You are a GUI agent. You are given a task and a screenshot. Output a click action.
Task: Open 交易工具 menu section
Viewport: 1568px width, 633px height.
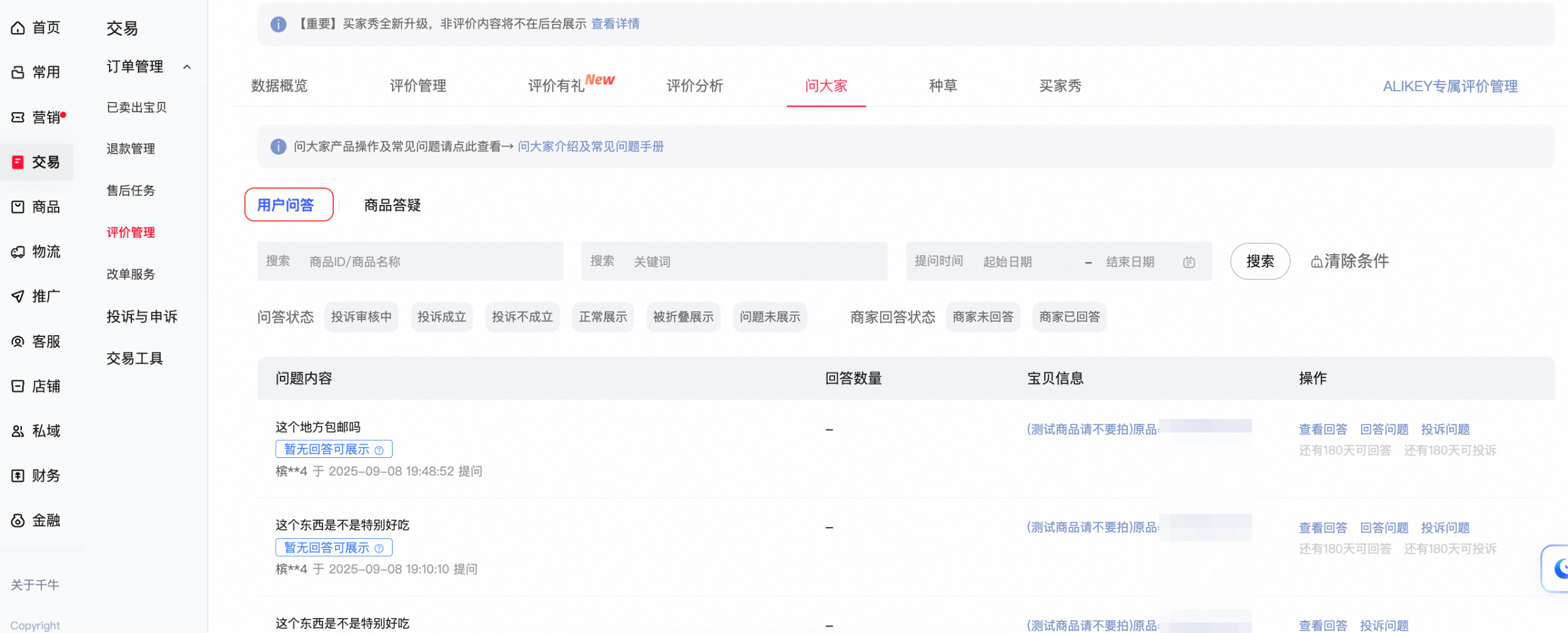pyautogui.click(x=134, y=358)
